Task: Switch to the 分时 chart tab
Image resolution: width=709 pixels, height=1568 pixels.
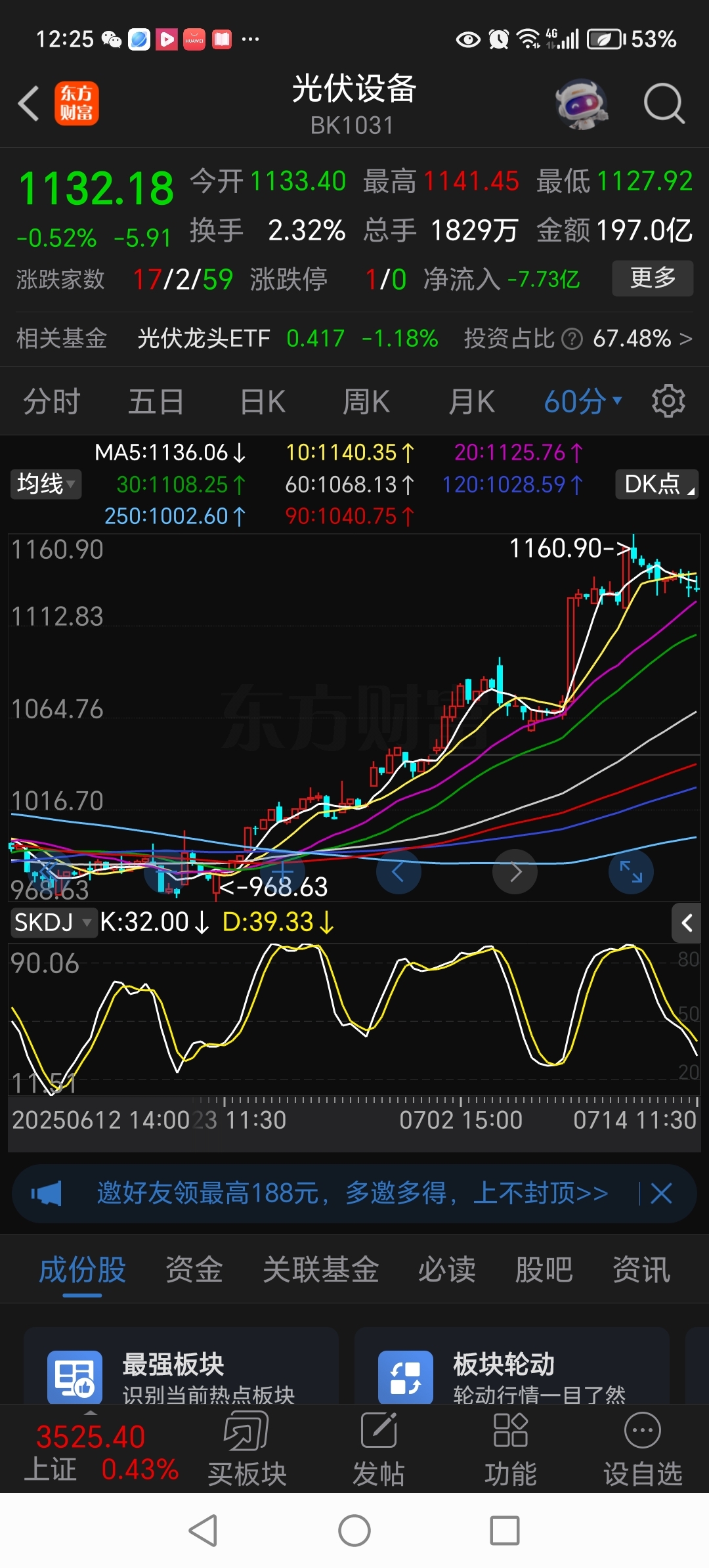Action: tap(52, 401)
